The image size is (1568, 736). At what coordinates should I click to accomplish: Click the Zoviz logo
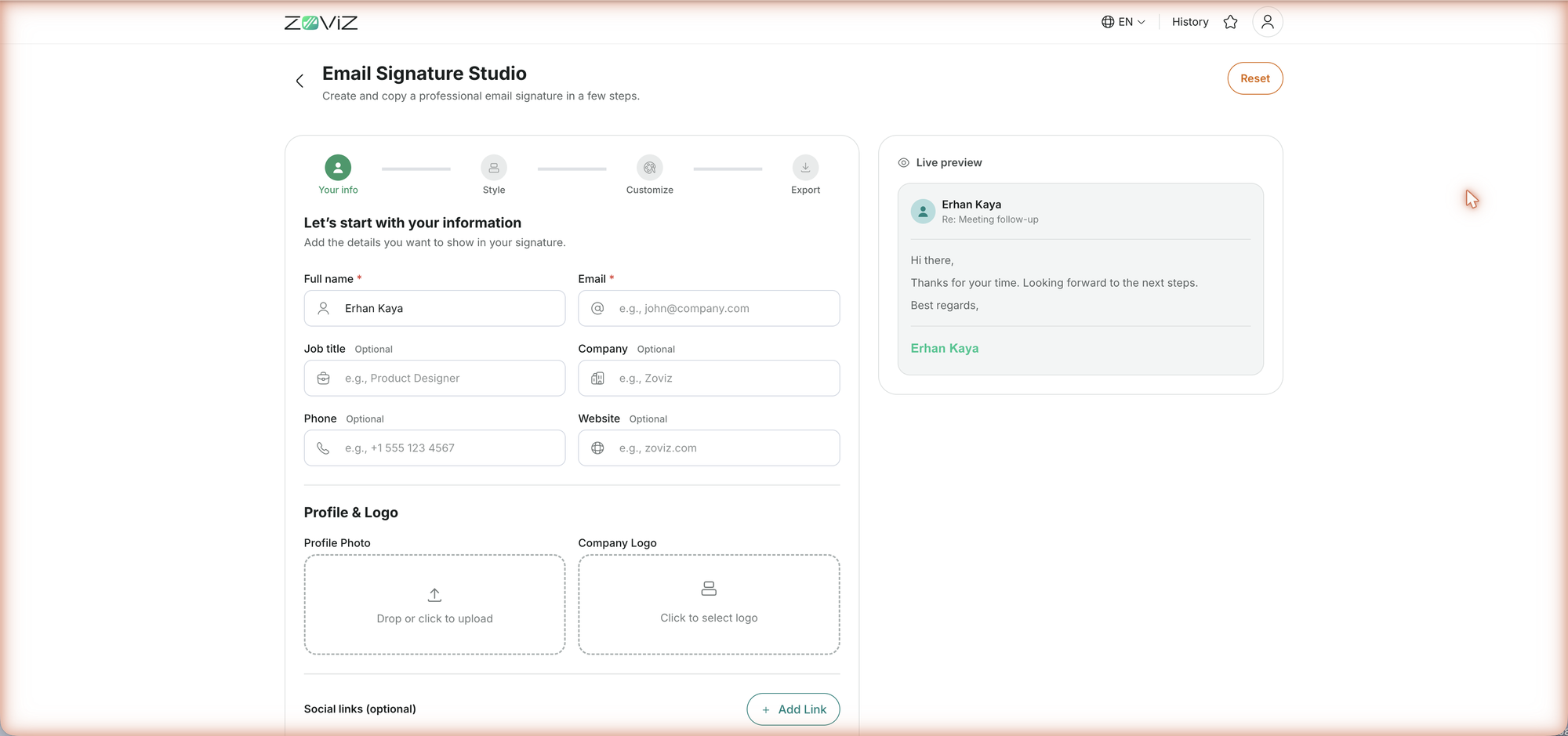click(321, 23)
